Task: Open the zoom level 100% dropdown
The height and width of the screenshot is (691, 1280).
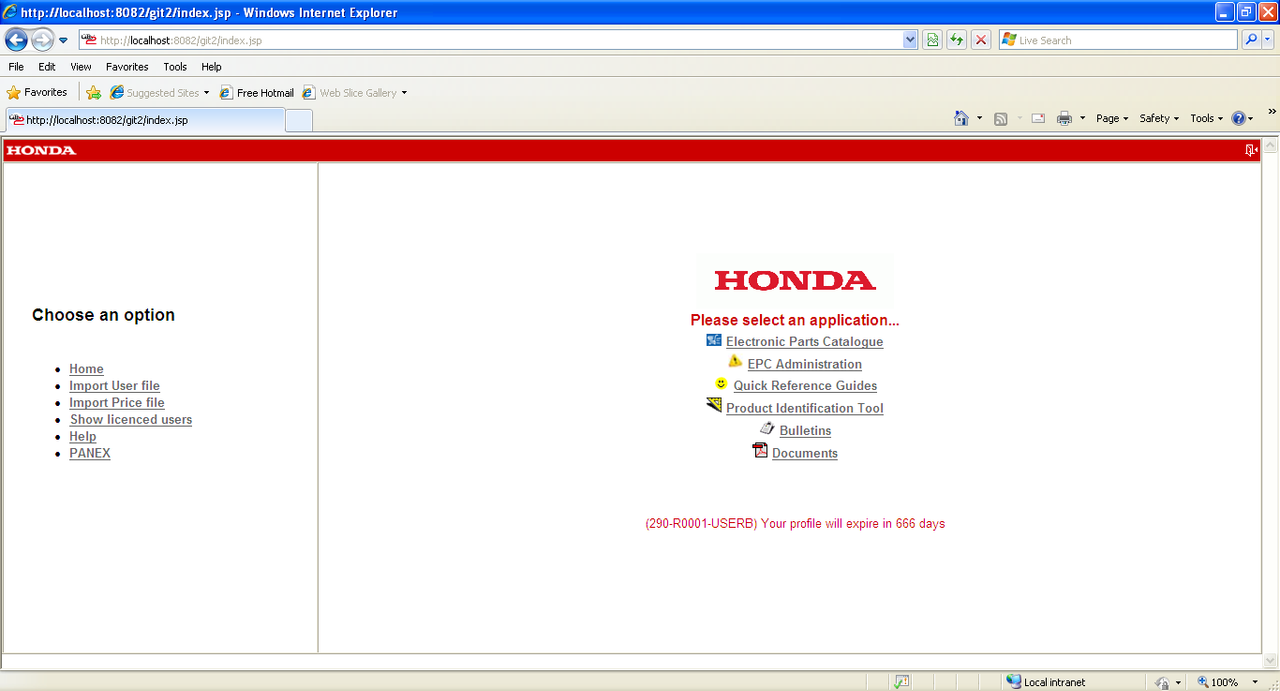Action: pyautogui.click(x=1255, y=682)
